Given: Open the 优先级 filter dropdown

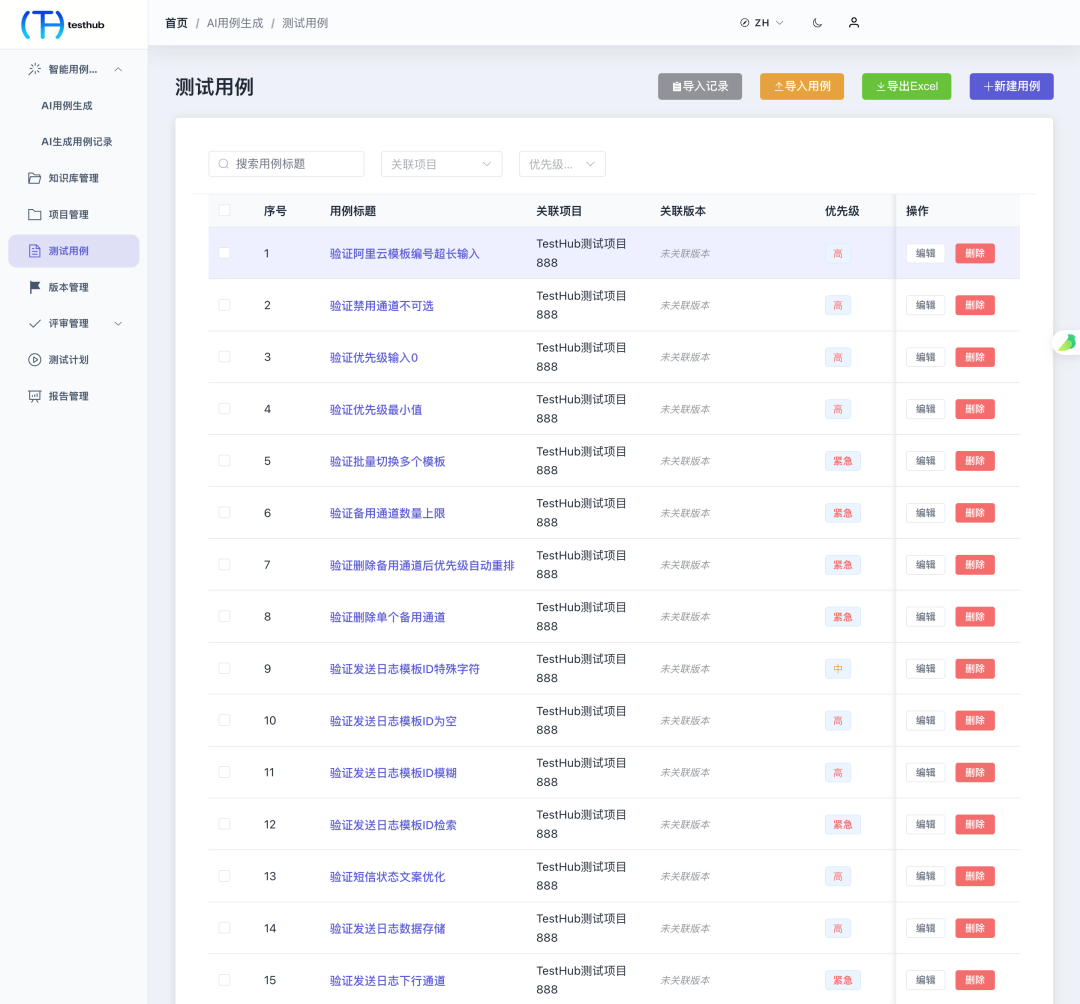Looking at the screenshot, I should point(562,164).
